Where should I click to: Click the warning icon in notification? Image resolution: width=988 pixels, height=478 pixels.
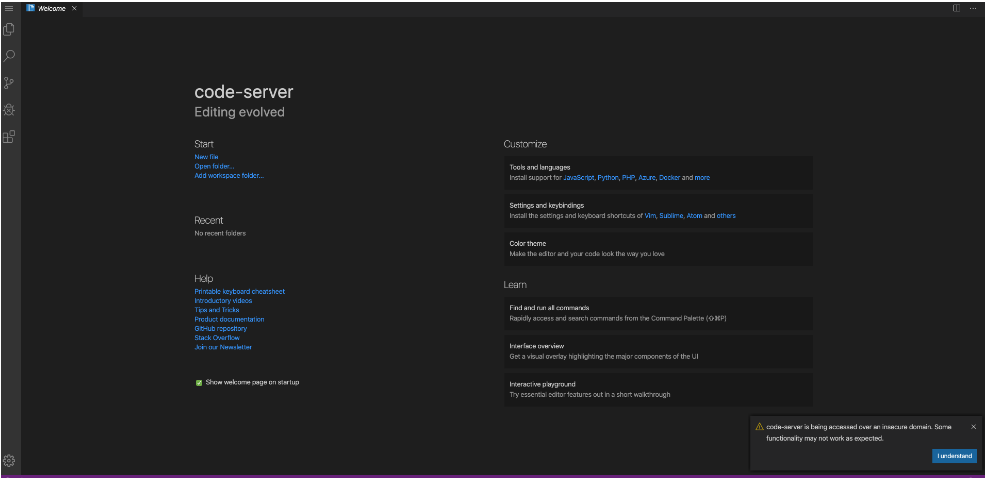click(x=759, y=426)
